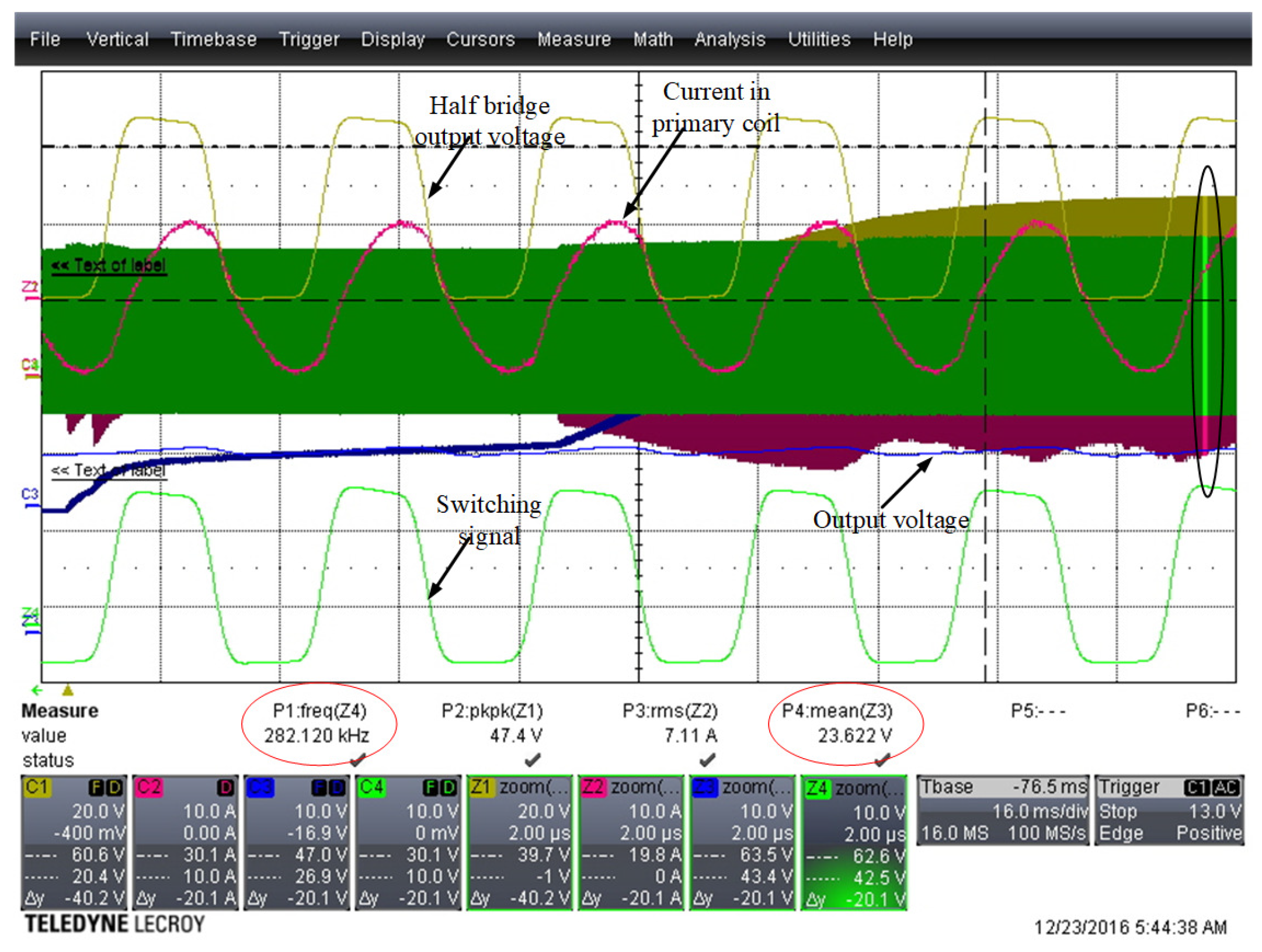Select the pink C2 channel badge
1262x952 pixels.
[x=148, y=787]
